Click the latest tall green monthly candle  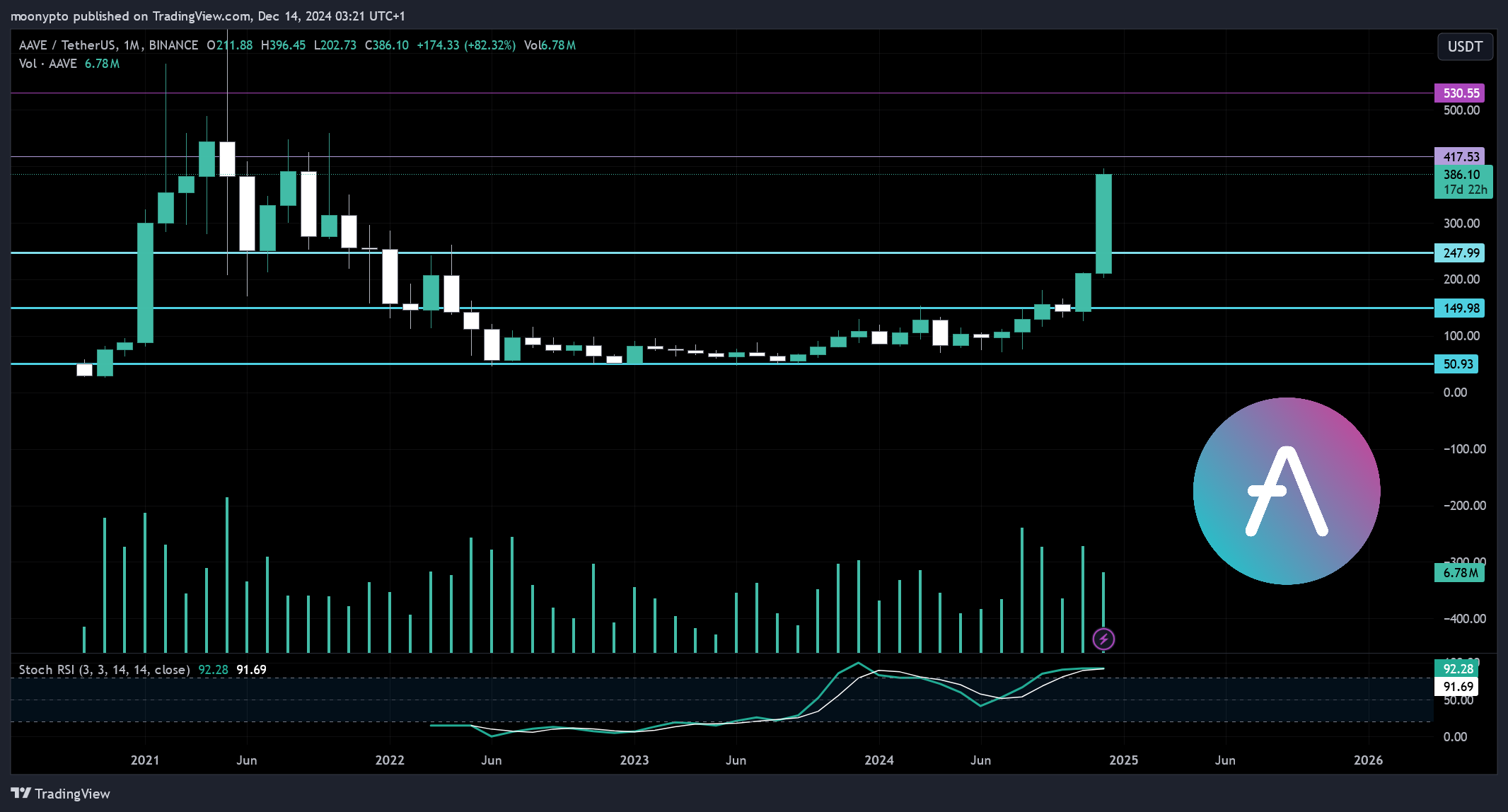(1103, 224)
